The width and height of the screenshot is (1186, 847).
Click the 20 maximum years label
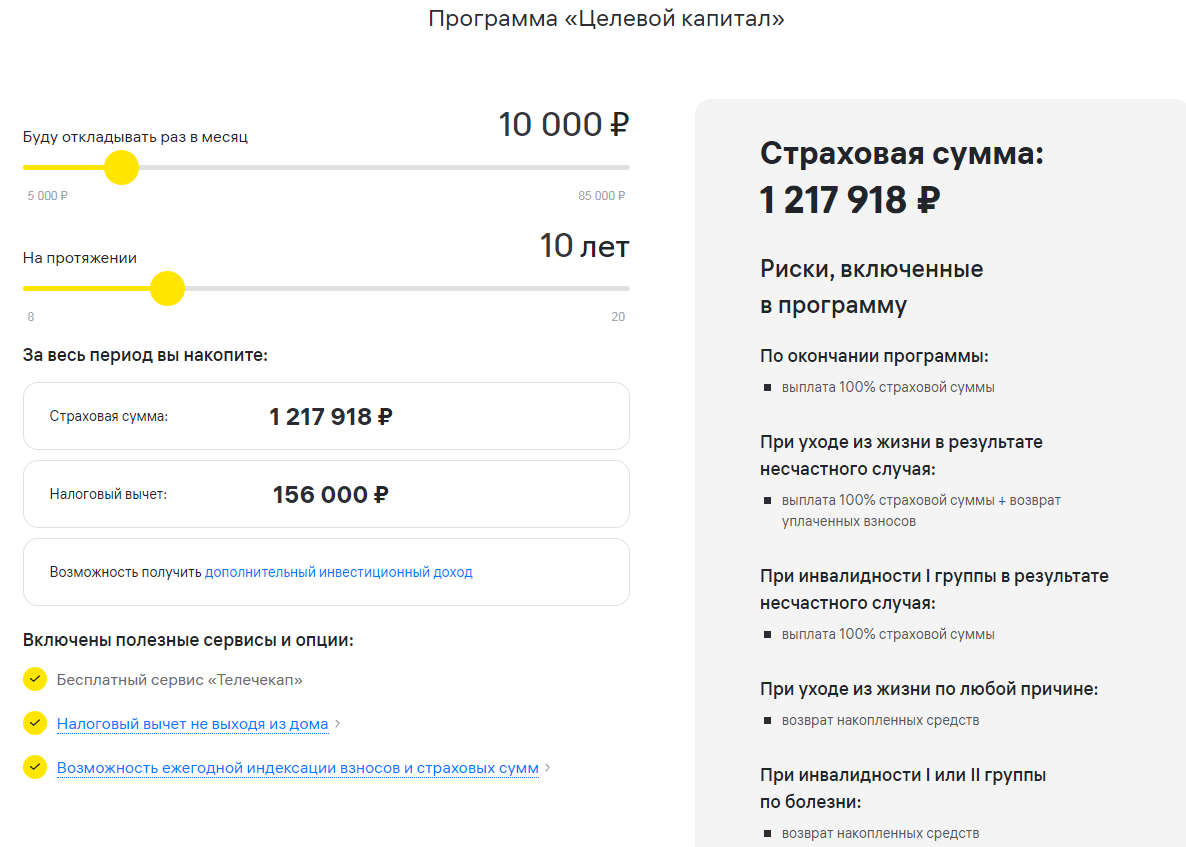tap(618, 317)
